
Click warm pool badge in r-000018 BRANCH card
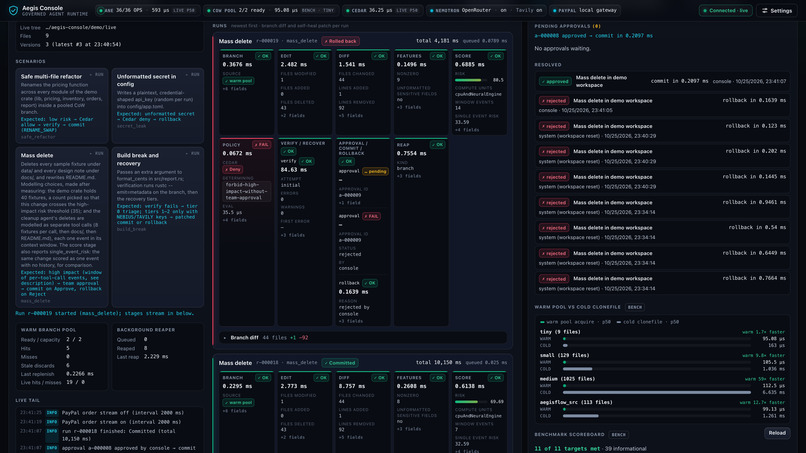(x=238, y=403)
